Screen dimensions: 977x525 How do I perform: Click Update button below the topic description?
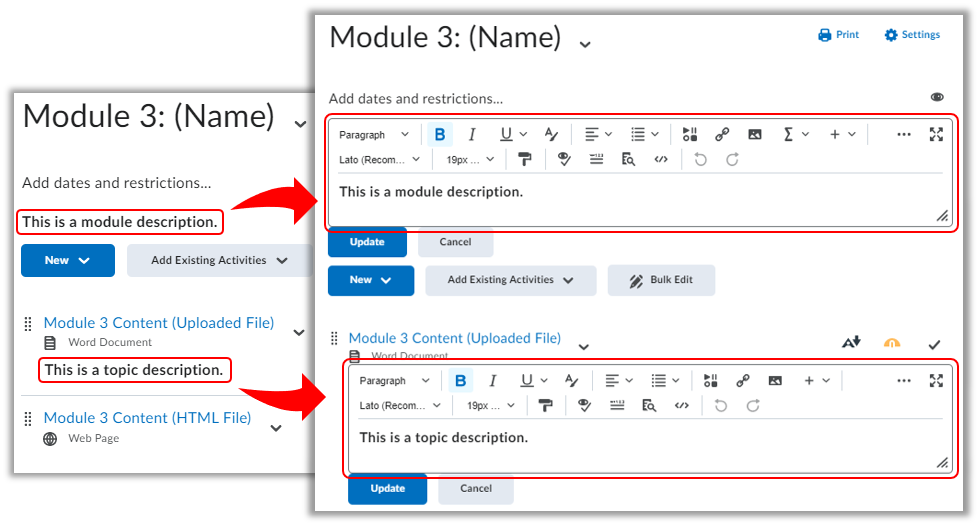pyautogui.click(x=387, y=489)
